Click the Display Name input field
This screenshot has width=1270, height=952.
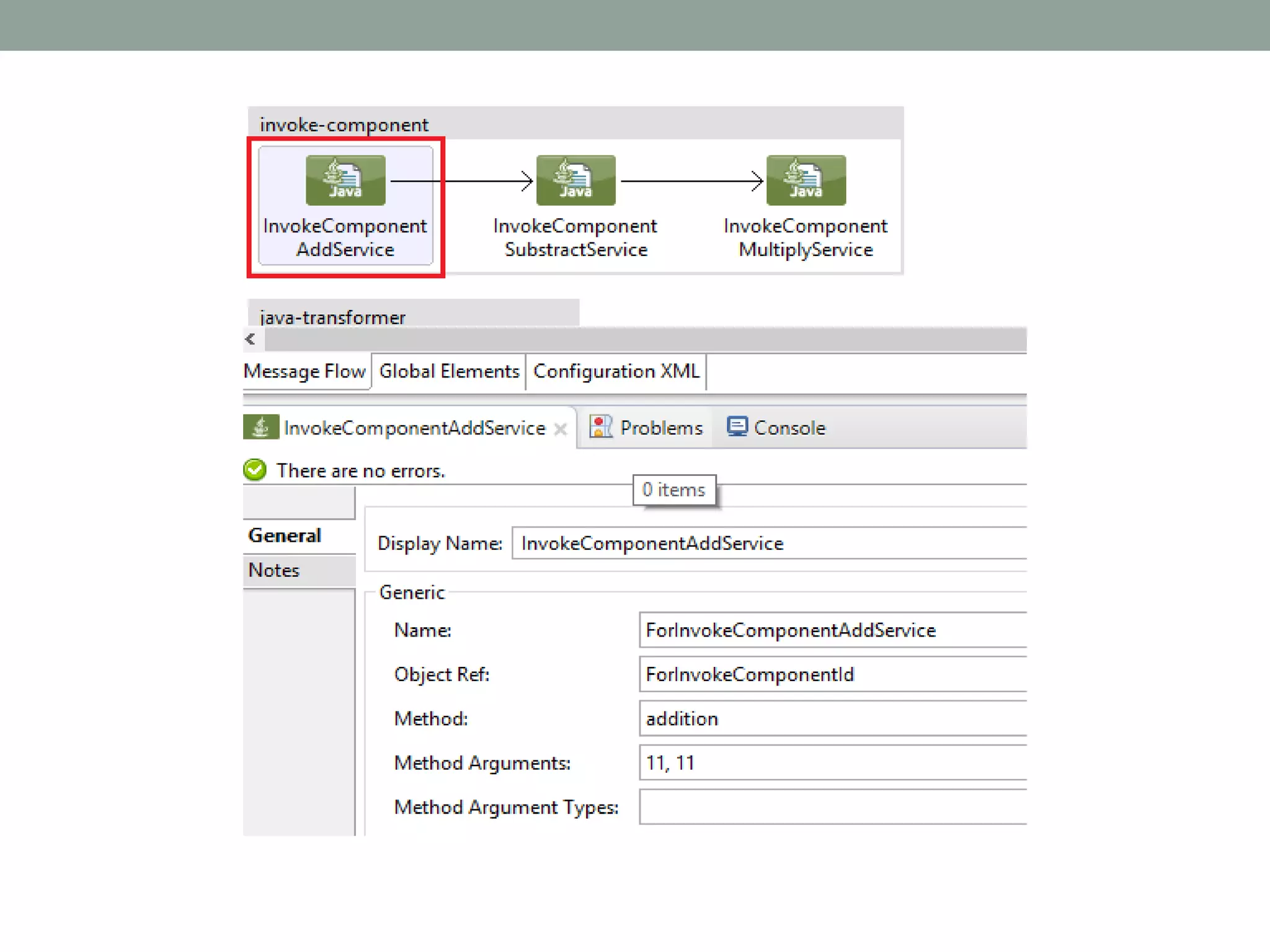769,544
